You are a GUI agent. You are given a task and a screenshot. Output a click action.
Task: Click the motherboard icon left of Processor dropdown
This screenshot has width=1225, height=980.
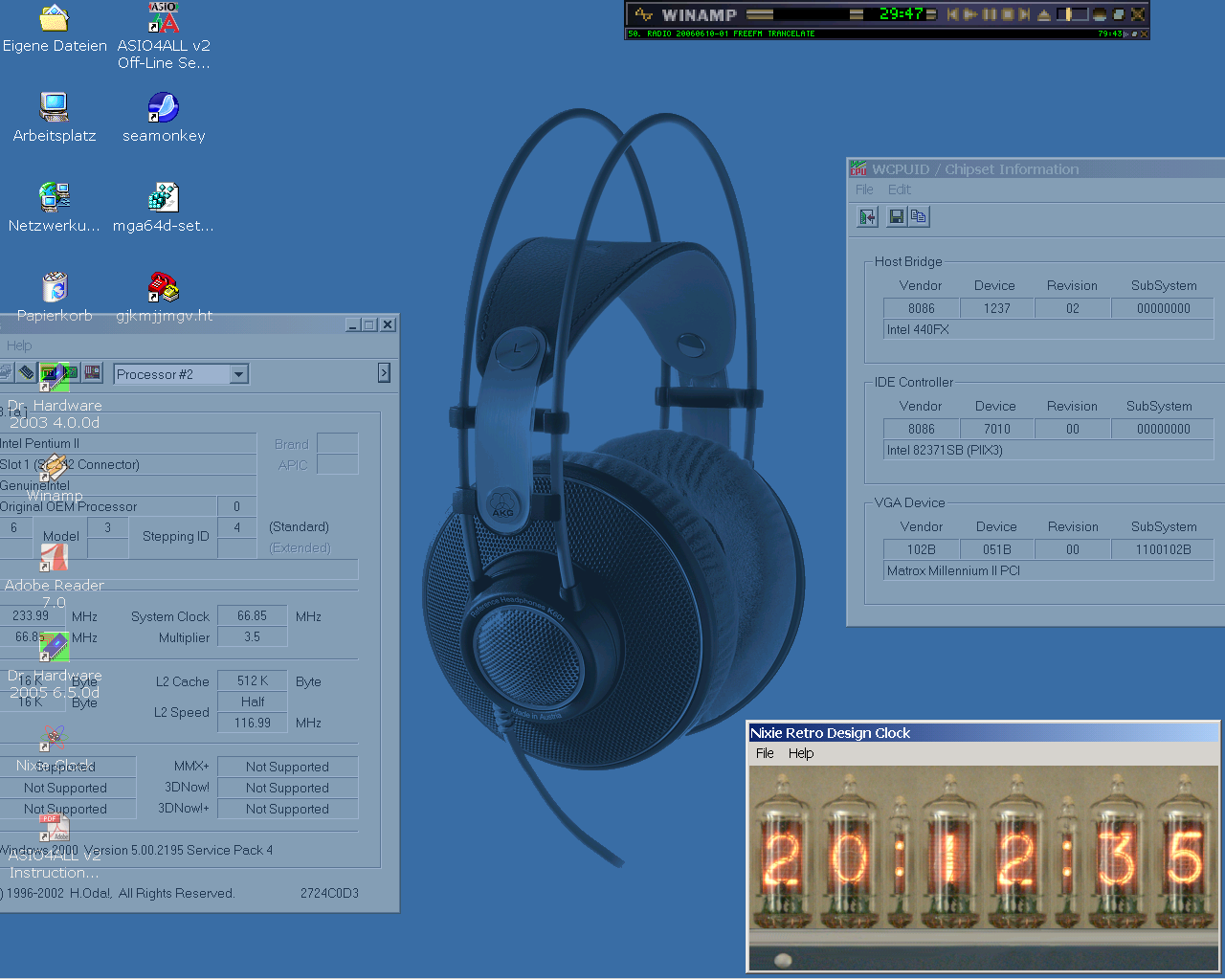coord(93,372)
